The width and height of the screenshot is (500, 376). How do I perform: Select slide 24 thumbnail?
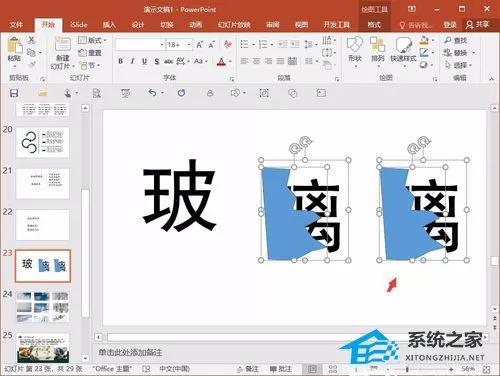click(43, 306)
